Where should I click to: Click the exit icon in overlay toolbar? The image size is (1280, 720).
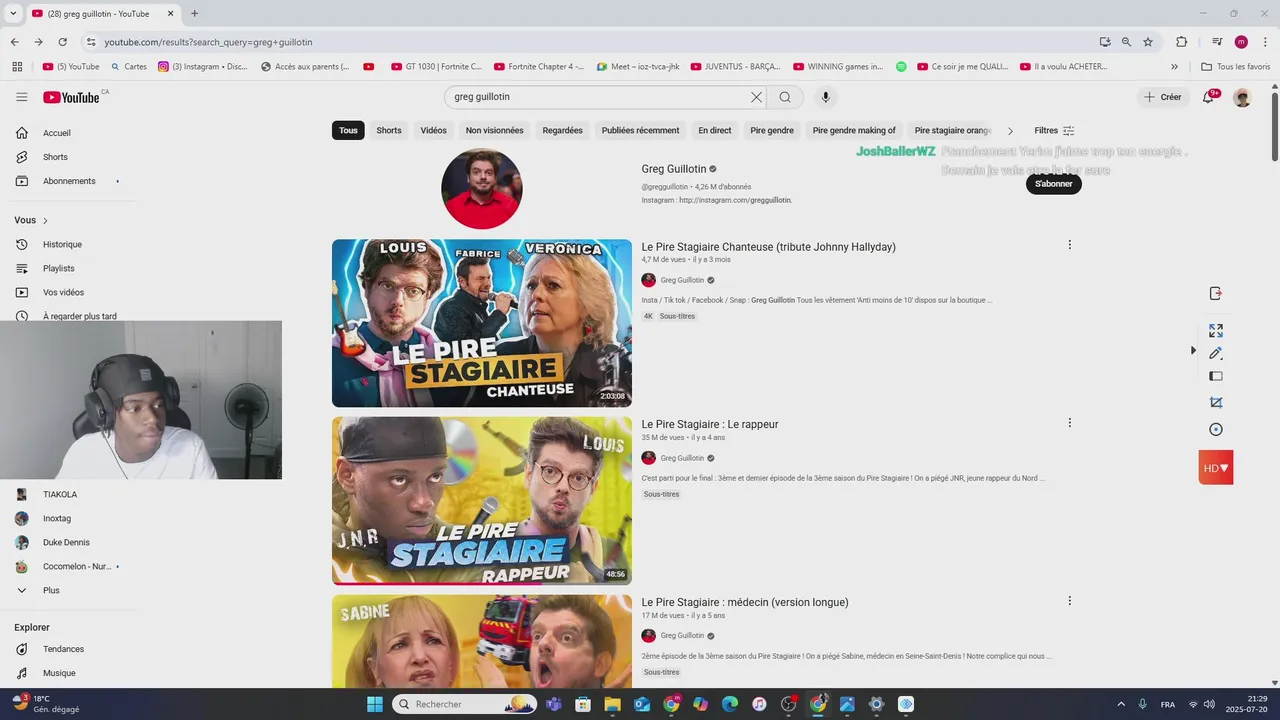pyautogui.click(x=1216, y=293)
